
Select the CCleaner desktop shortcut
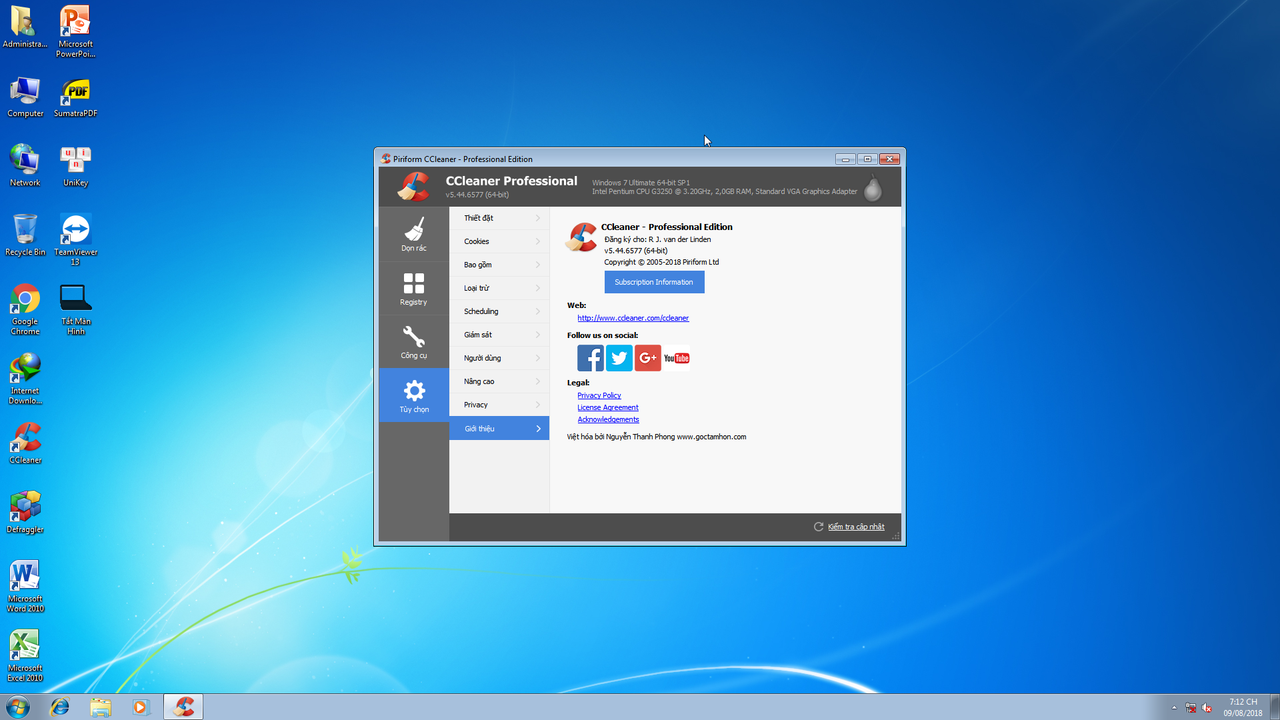click(25, 443)
